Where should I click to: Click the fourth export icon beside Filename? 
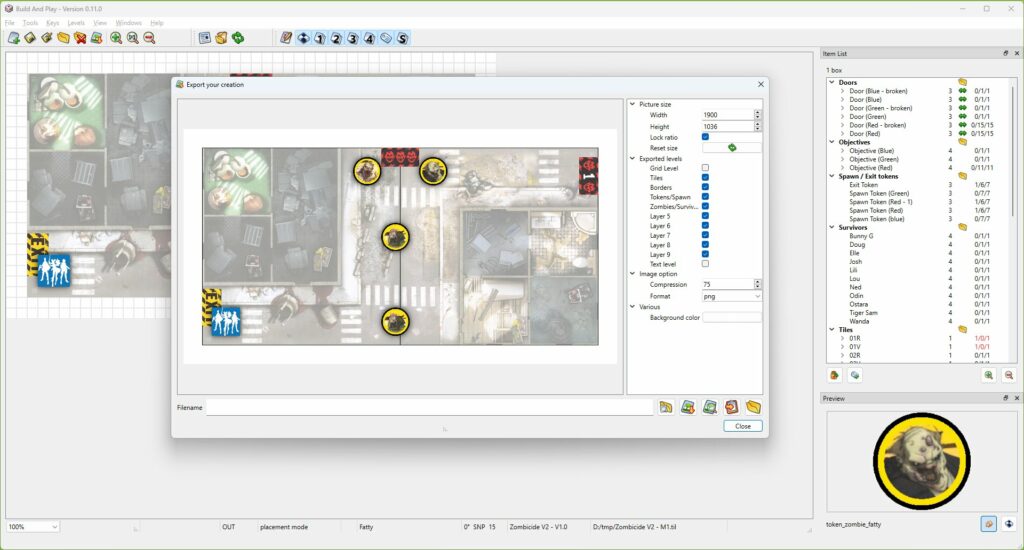click(x=731, y=408)
